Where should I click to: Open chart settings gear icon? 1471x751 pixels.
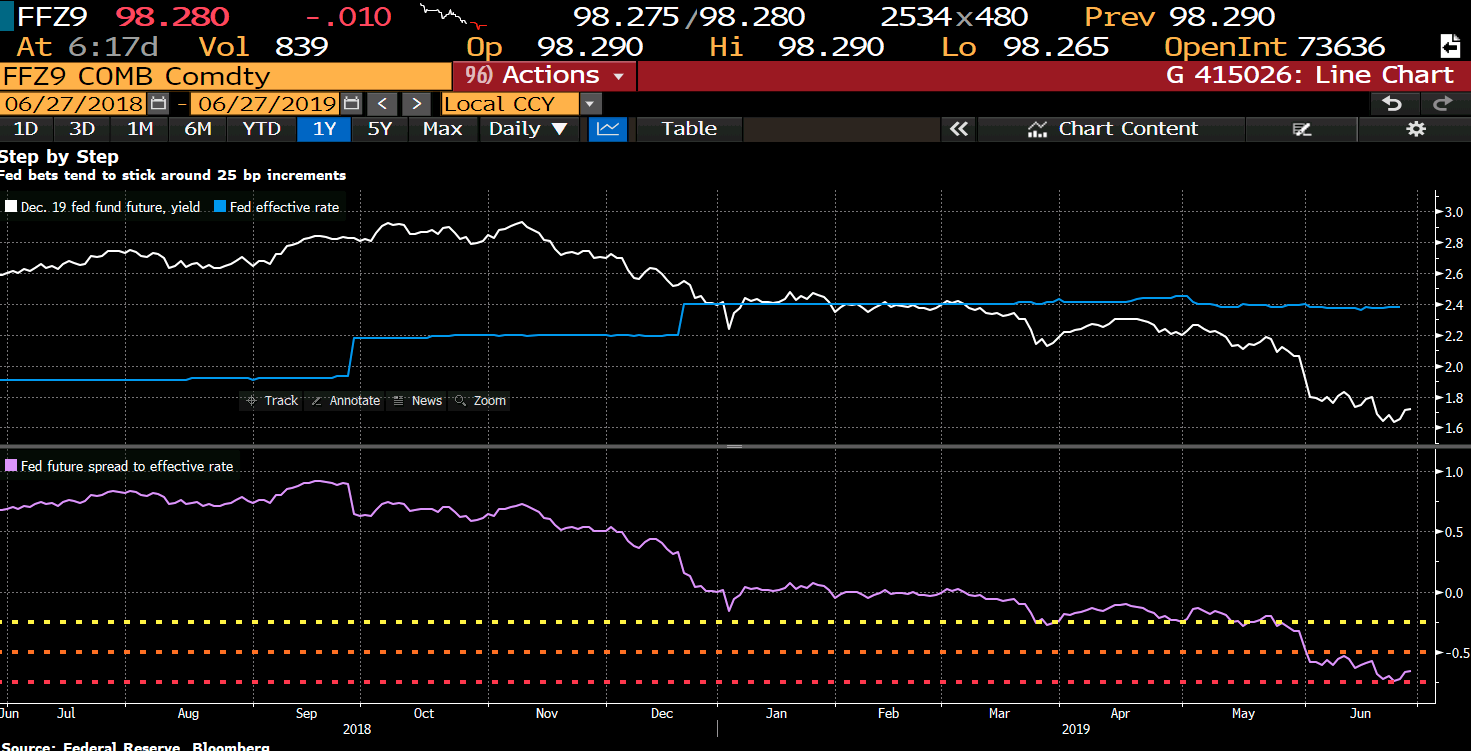tap(1415, 129)
